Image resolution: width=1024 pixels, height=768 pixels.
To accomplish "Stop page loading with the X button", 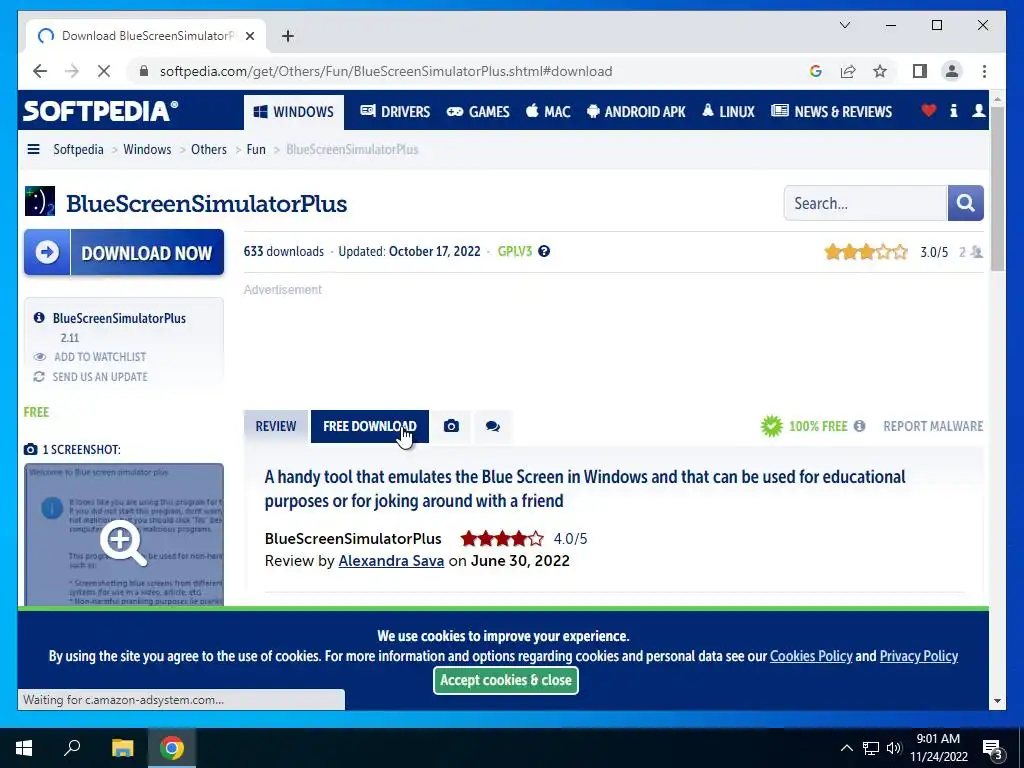I will tap(104, 71).
